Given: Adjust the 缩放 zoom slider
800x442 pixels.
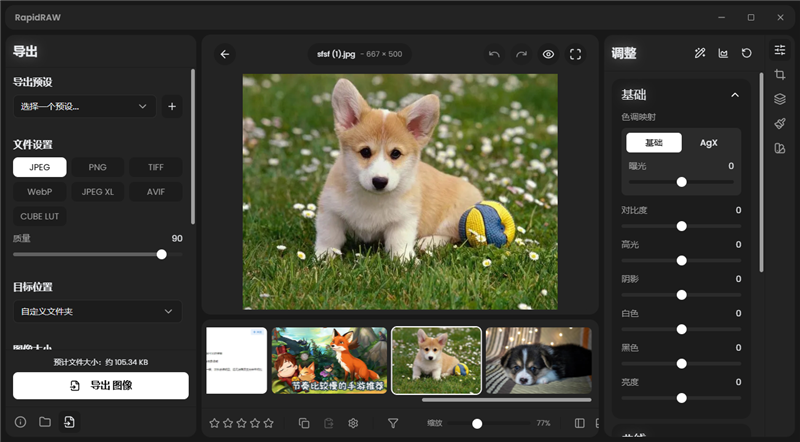Looking at the screenshot, I should [x=489, y=423].
